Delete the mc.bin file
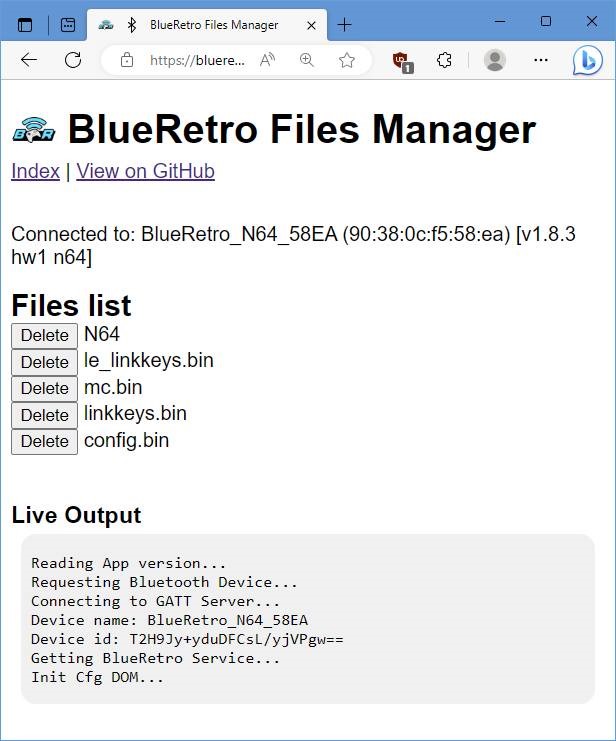 44,388
